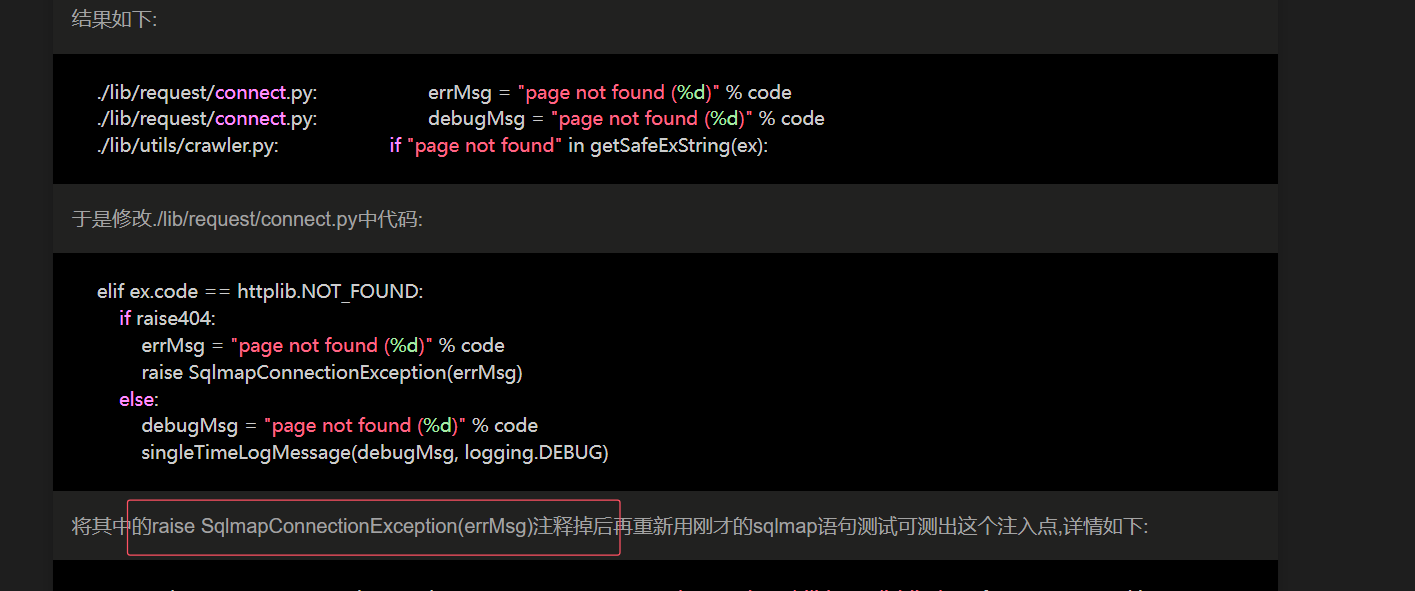This screenshot has height=591, width=1415.
Task: Click the errMsg line in the grep results
Action: (x=609, y=93)
